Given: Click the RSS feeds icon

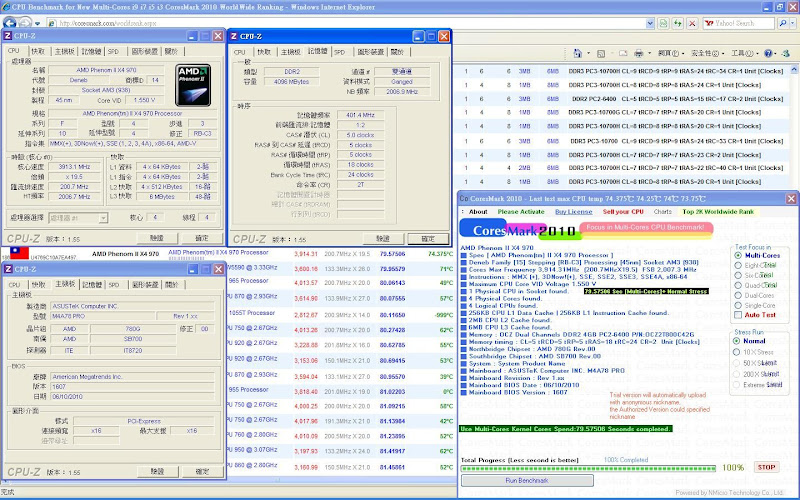Looking at the screenshot, I should click(601, 53).
